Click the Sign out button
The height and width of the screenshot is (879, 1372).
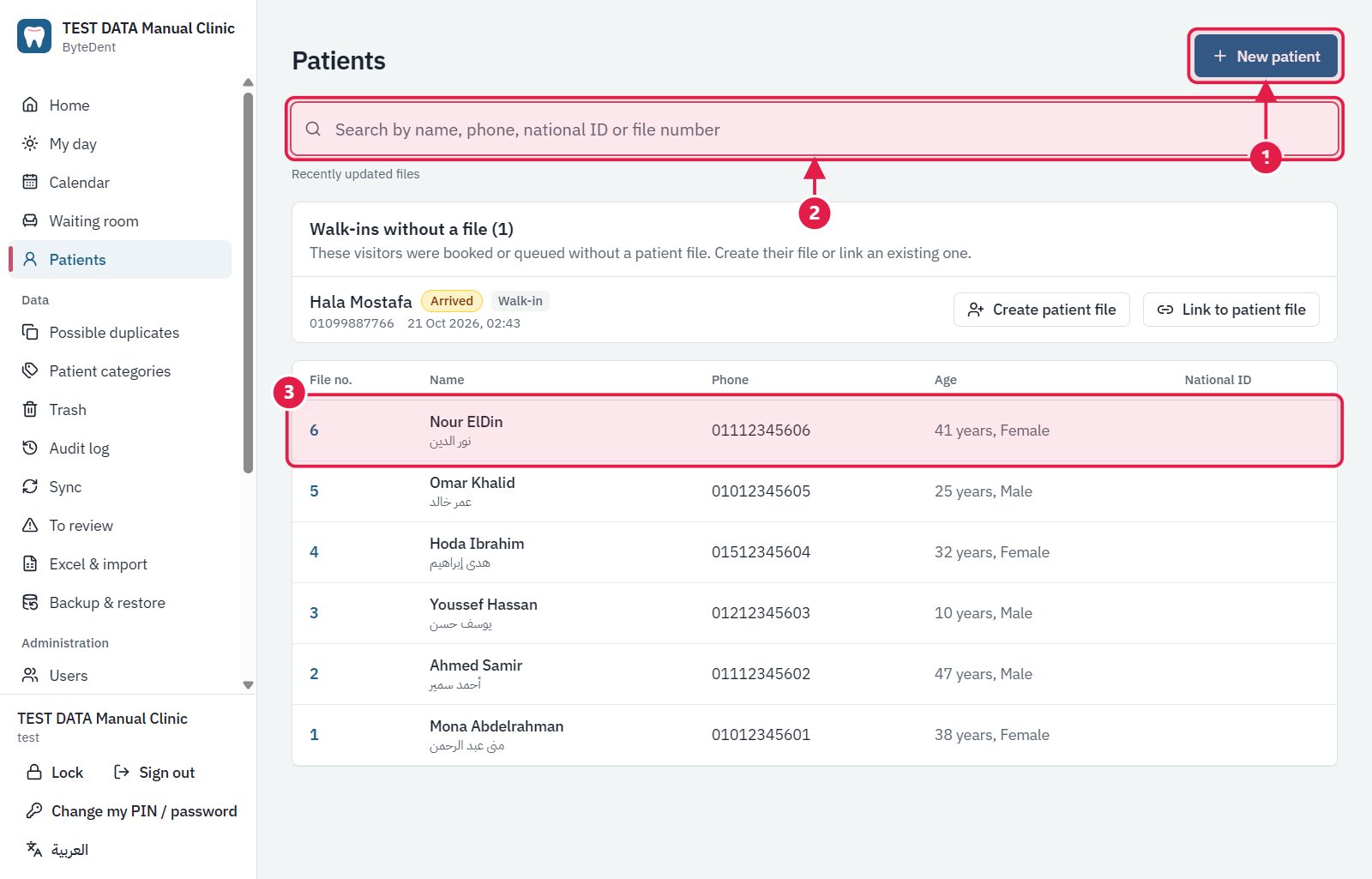(154, 772)
